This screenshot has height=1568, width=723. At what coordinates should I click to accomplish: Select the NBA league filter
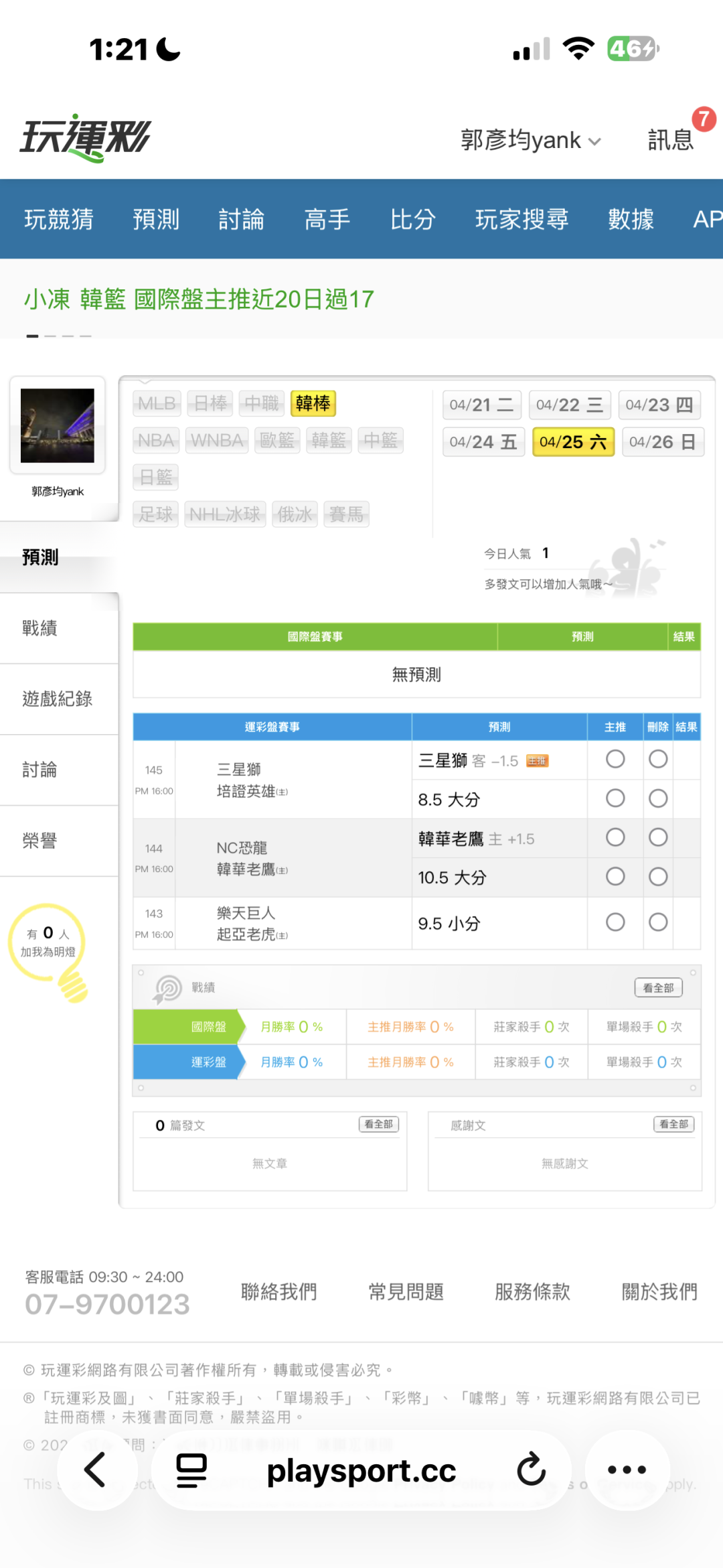click(156, 440)
